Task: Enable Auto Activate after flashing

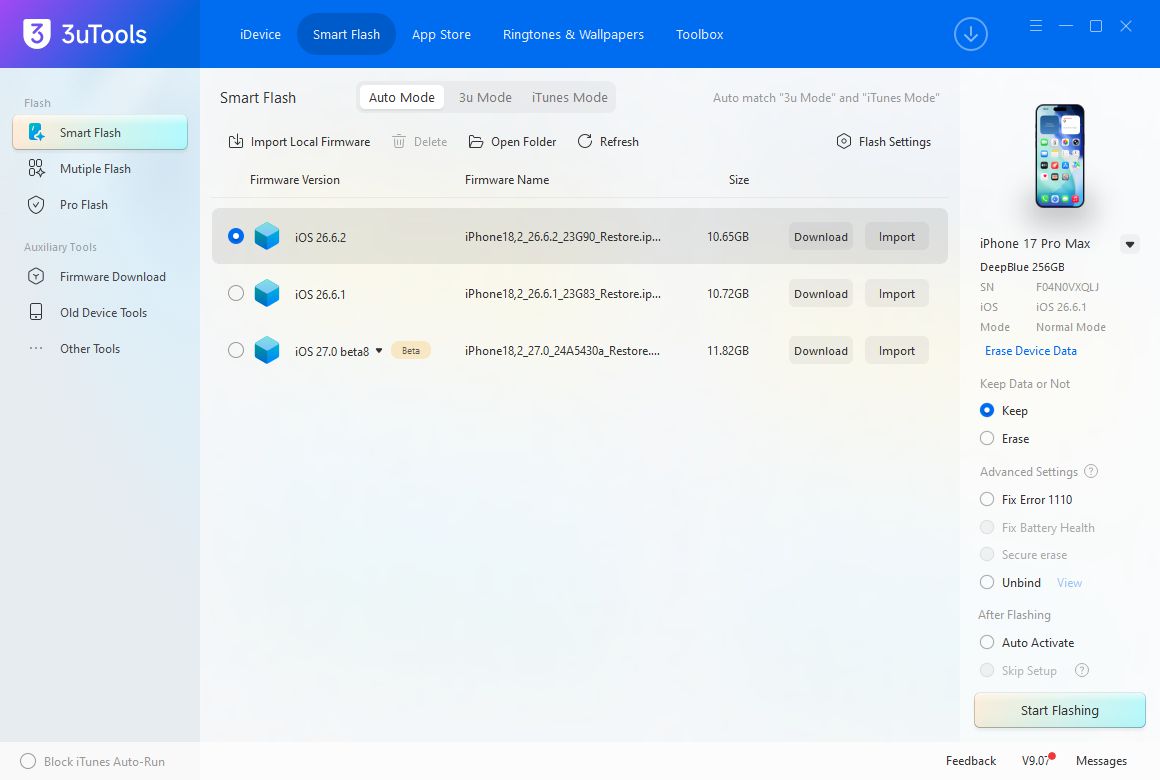Action: pos(987,642)
